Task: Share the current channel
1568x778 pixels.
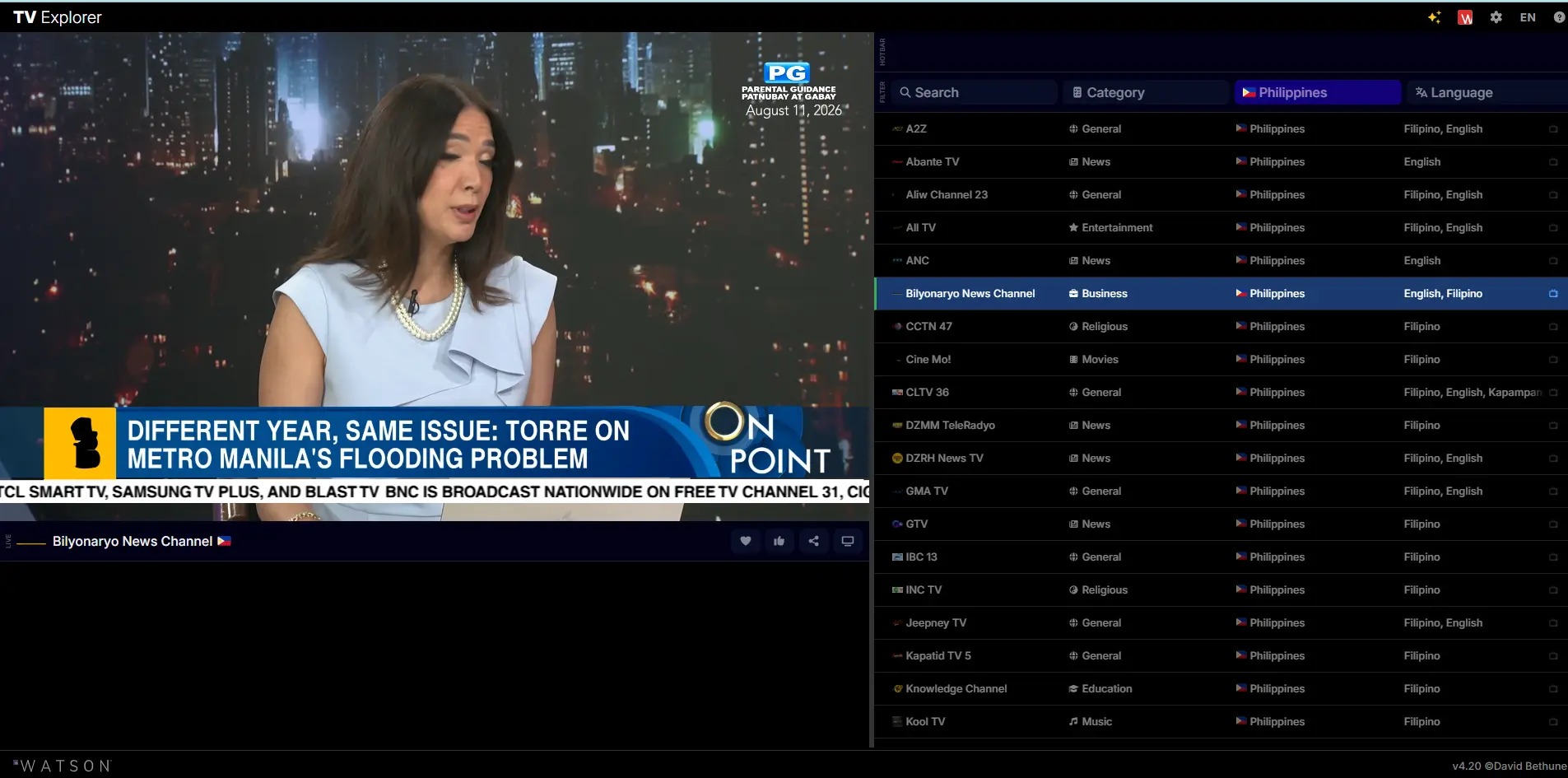Action: 814,541
